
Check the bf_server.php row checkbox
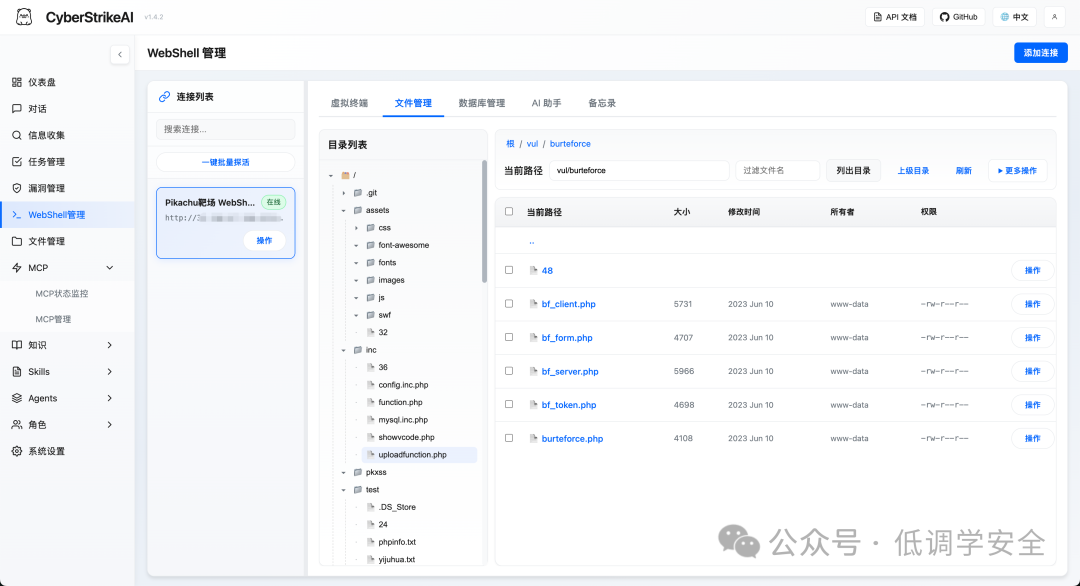click(x=509, y=370)
